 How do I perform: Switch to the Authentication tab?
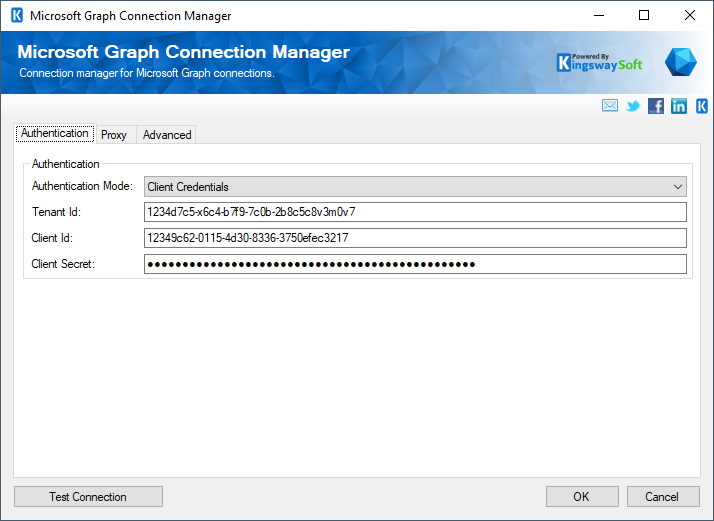55,133
